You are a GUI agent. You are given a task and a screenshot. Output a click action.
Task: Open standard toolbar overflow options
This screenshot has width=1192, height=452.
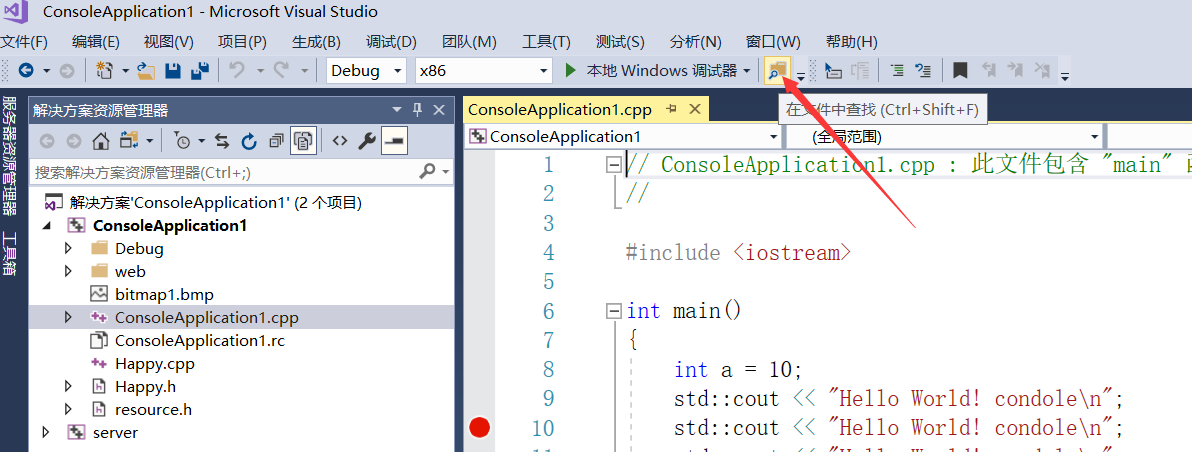pos(800,75)
